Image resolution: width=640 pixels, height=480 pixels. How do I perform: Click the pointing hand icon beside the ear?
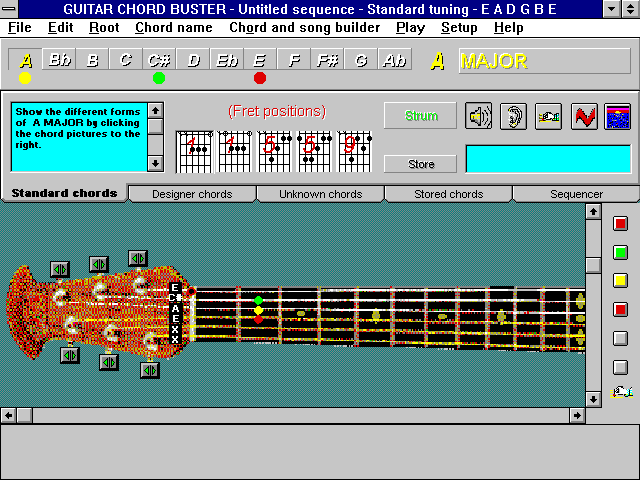click(x=548, y=116)
